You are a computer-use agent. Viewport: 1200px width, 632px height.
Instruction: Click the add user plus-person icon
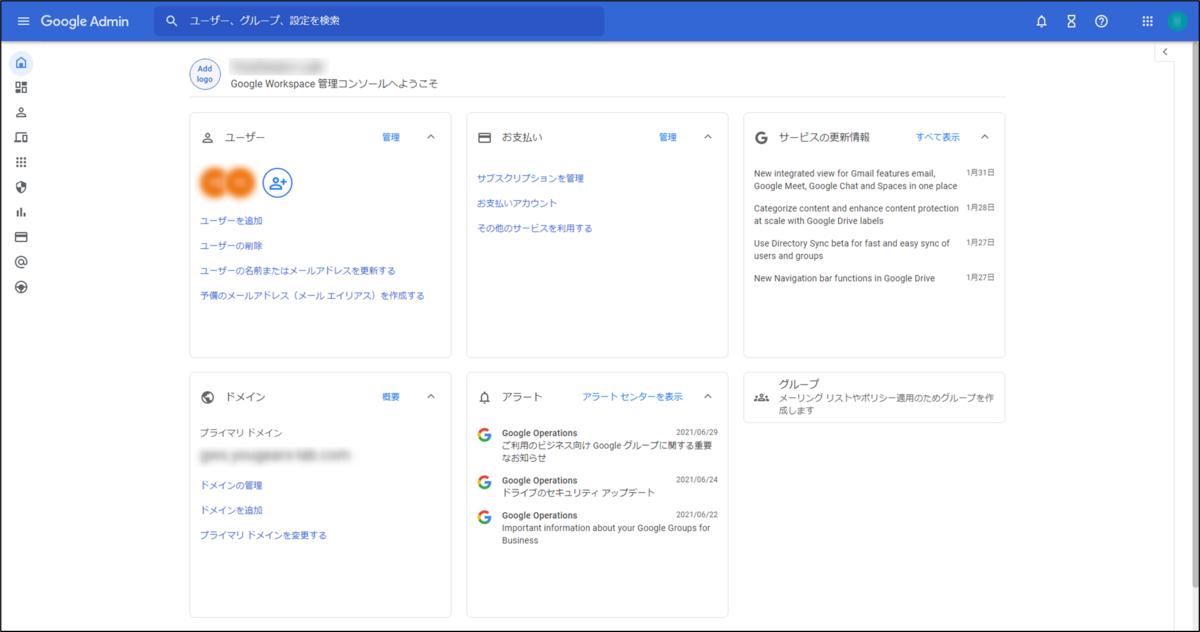[x=278, y=182]
